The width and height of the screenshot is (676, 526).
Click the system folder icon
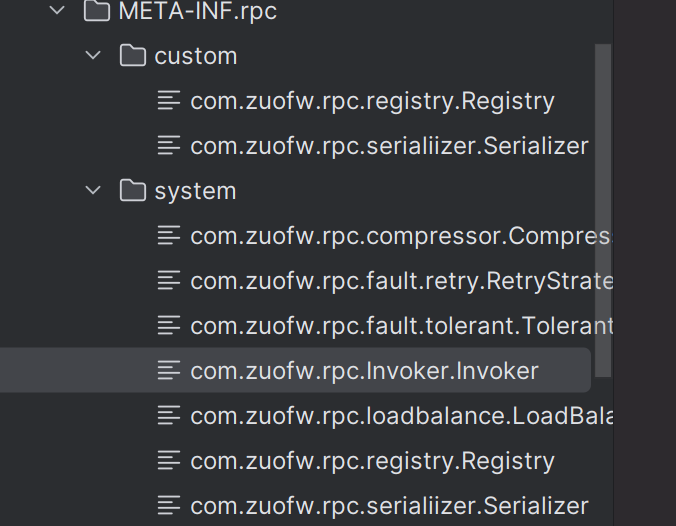click(x=132, y=190)
